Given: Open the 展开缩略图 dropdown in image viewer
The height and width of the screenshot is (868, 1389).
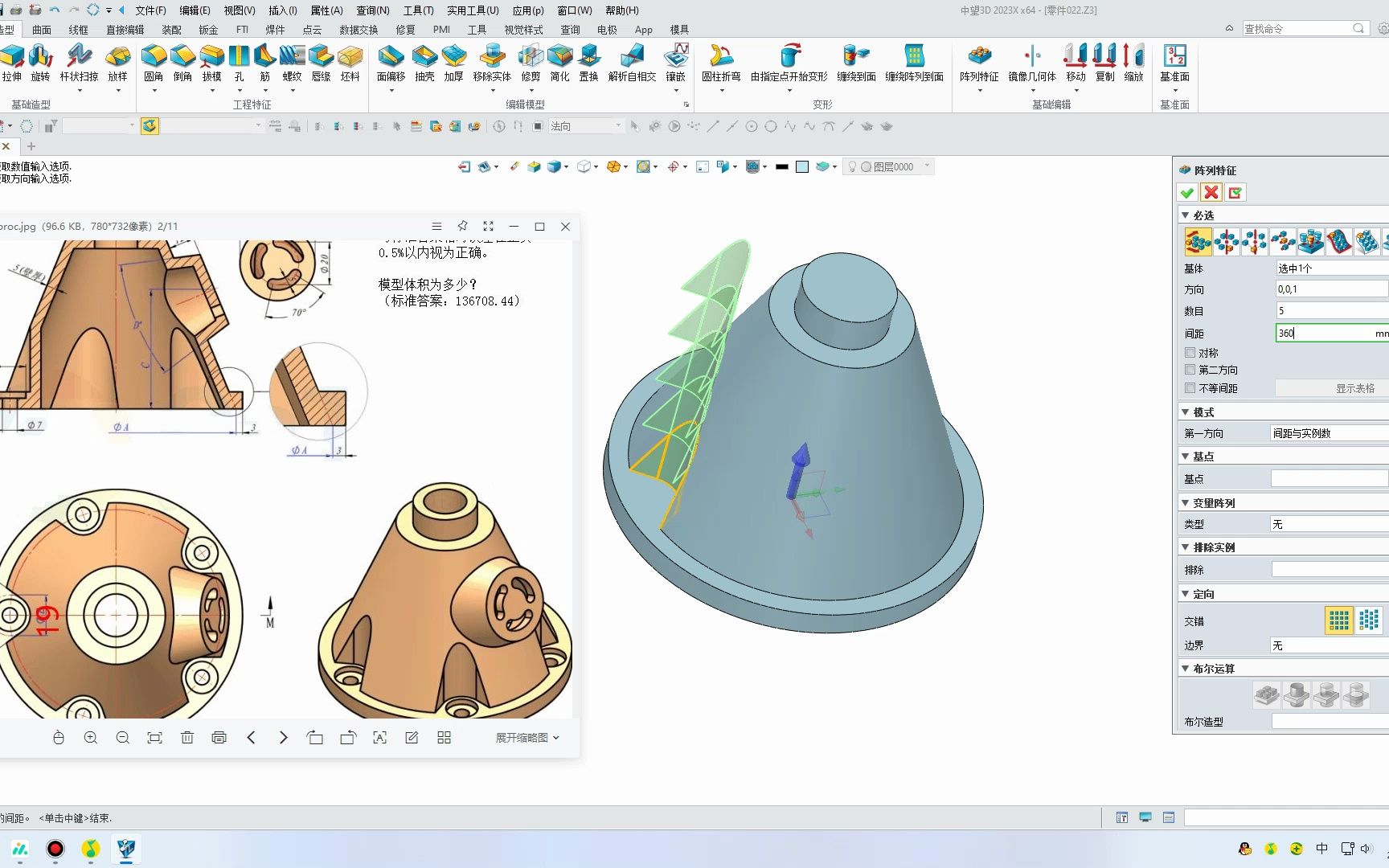Looking at the screenshot, I should pyautogui.click(x=527, y=737).
